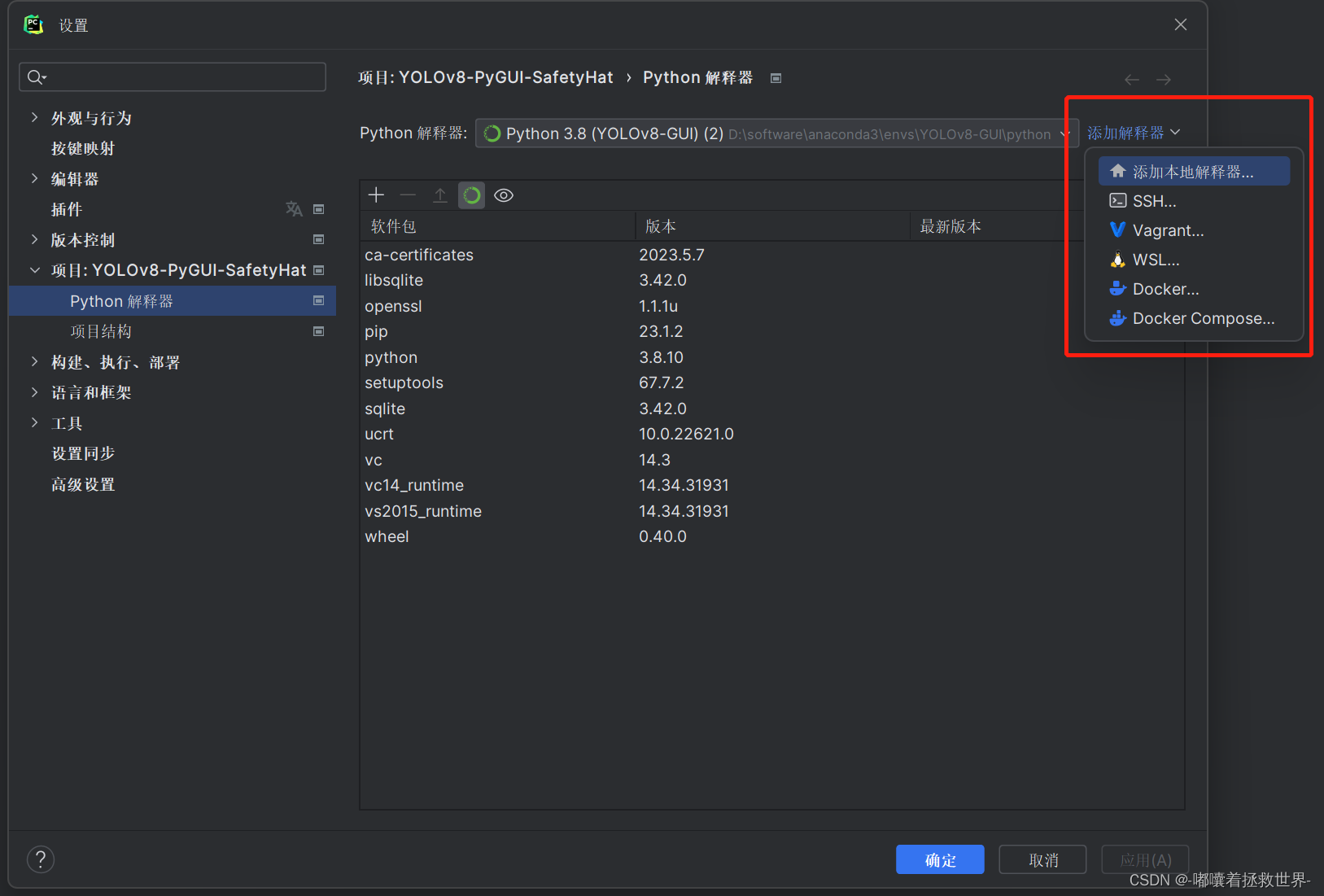This screenshot has height=896, width=1324.
Task: Click the upgrade package up-arrow icon
Action: [x=440, y=195]
